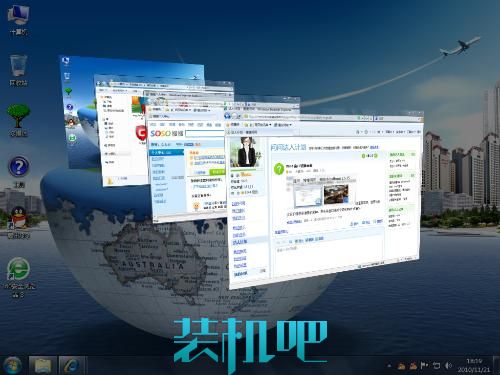Open the Computer desktop icon

19,20
